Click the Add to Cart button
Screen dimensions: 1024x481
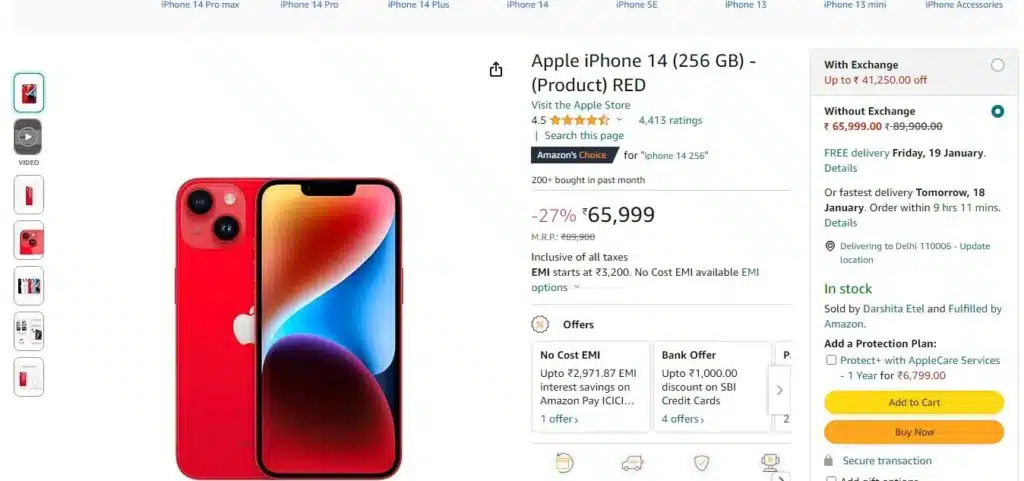(914, 403)
